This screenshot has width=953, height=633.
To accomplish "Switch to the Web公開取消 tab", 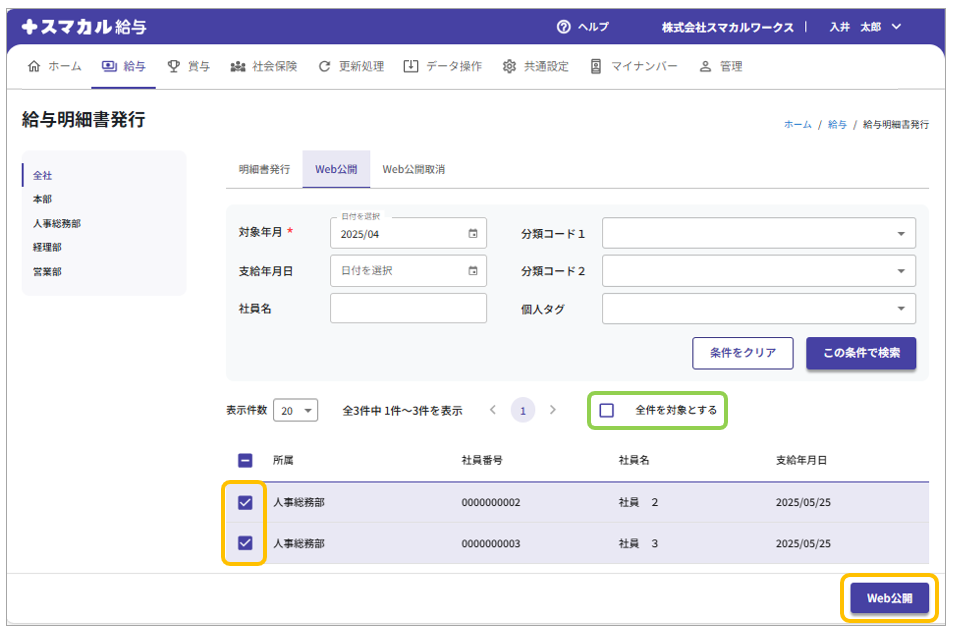I will pyautogui.click(x=413, y=170).
